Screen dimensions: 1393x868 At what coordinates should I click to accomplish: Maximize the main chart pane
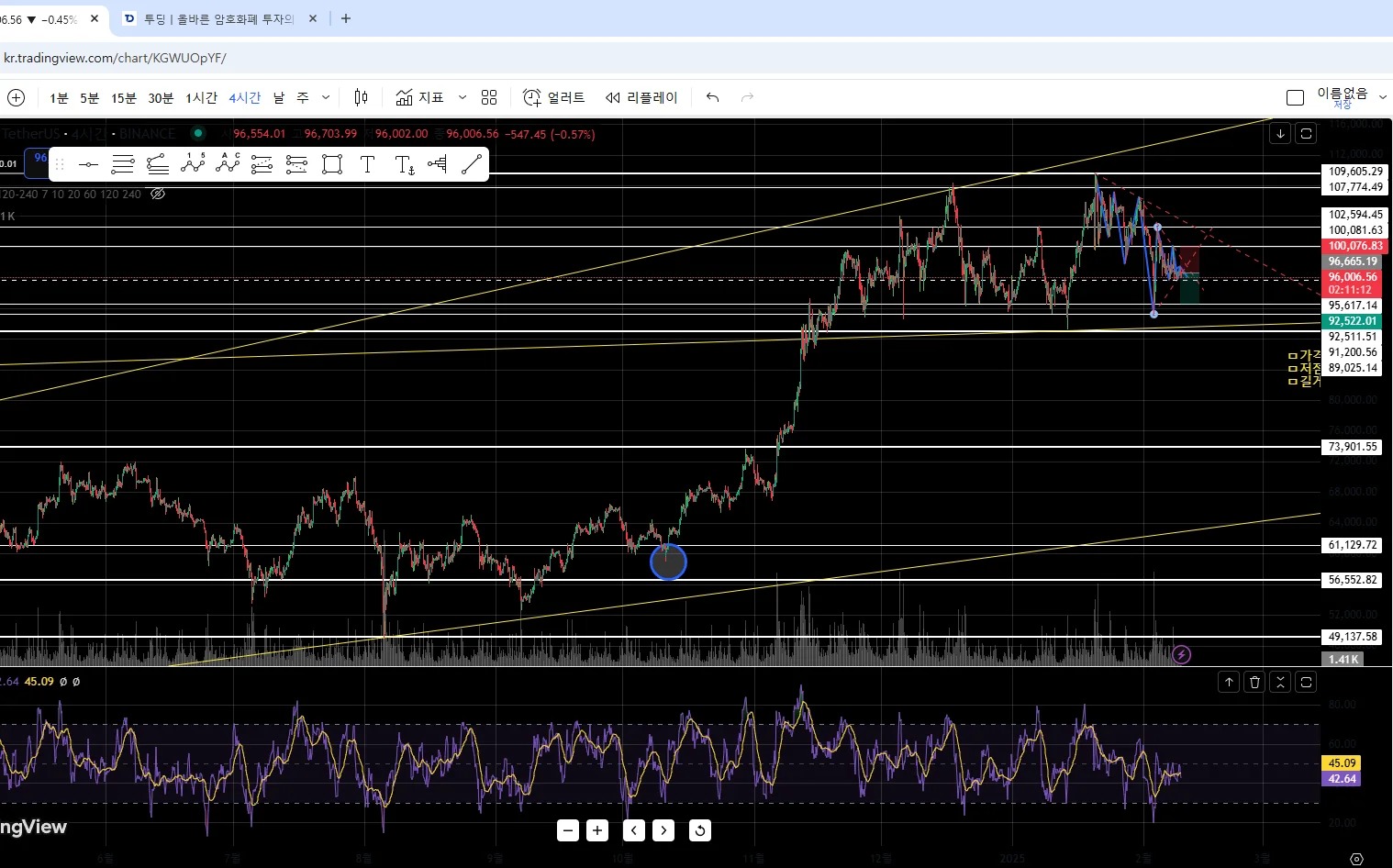(1306, 133)
